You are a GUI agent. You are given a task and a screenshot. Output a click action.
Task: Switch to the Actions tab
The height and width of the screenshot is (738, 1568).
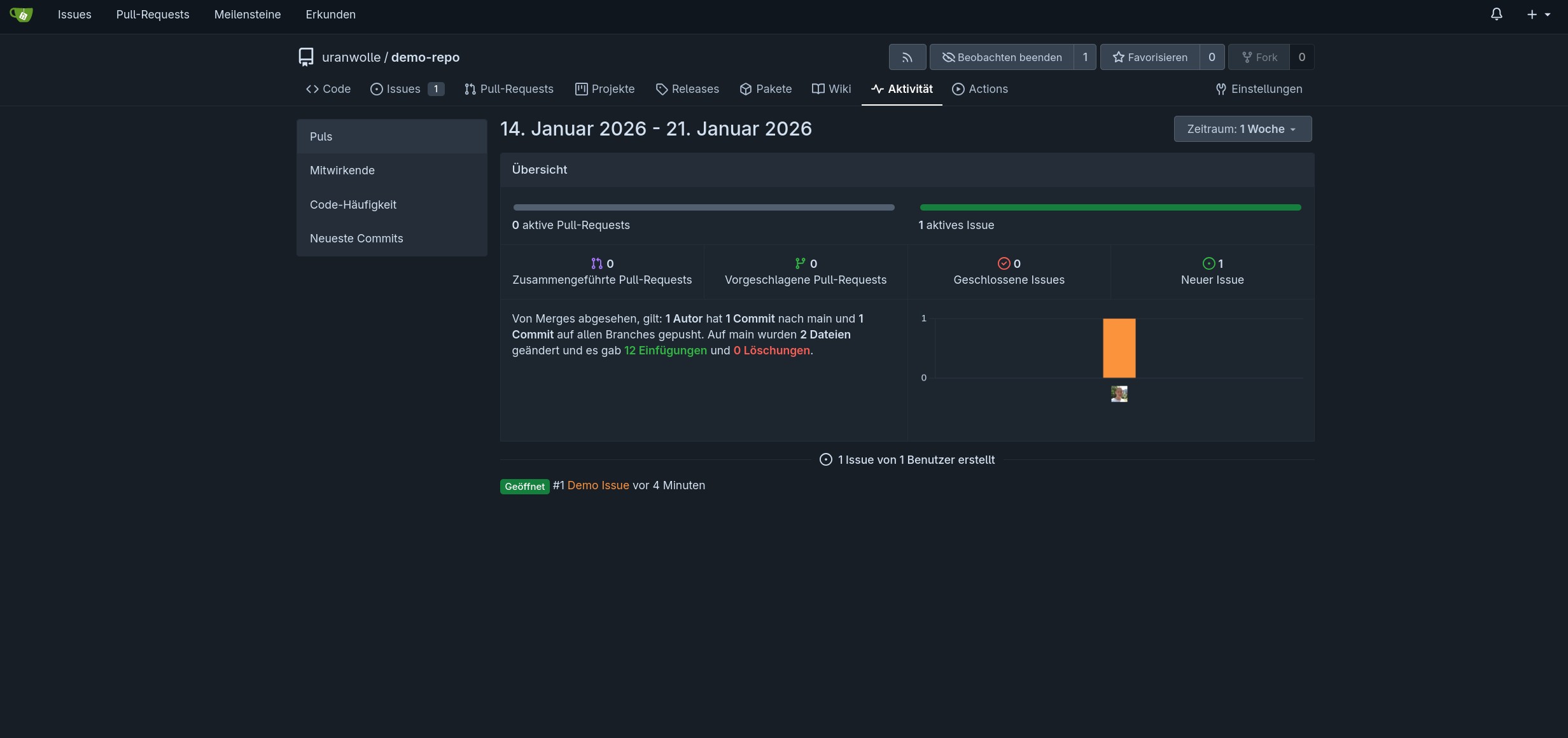(980, 89)
